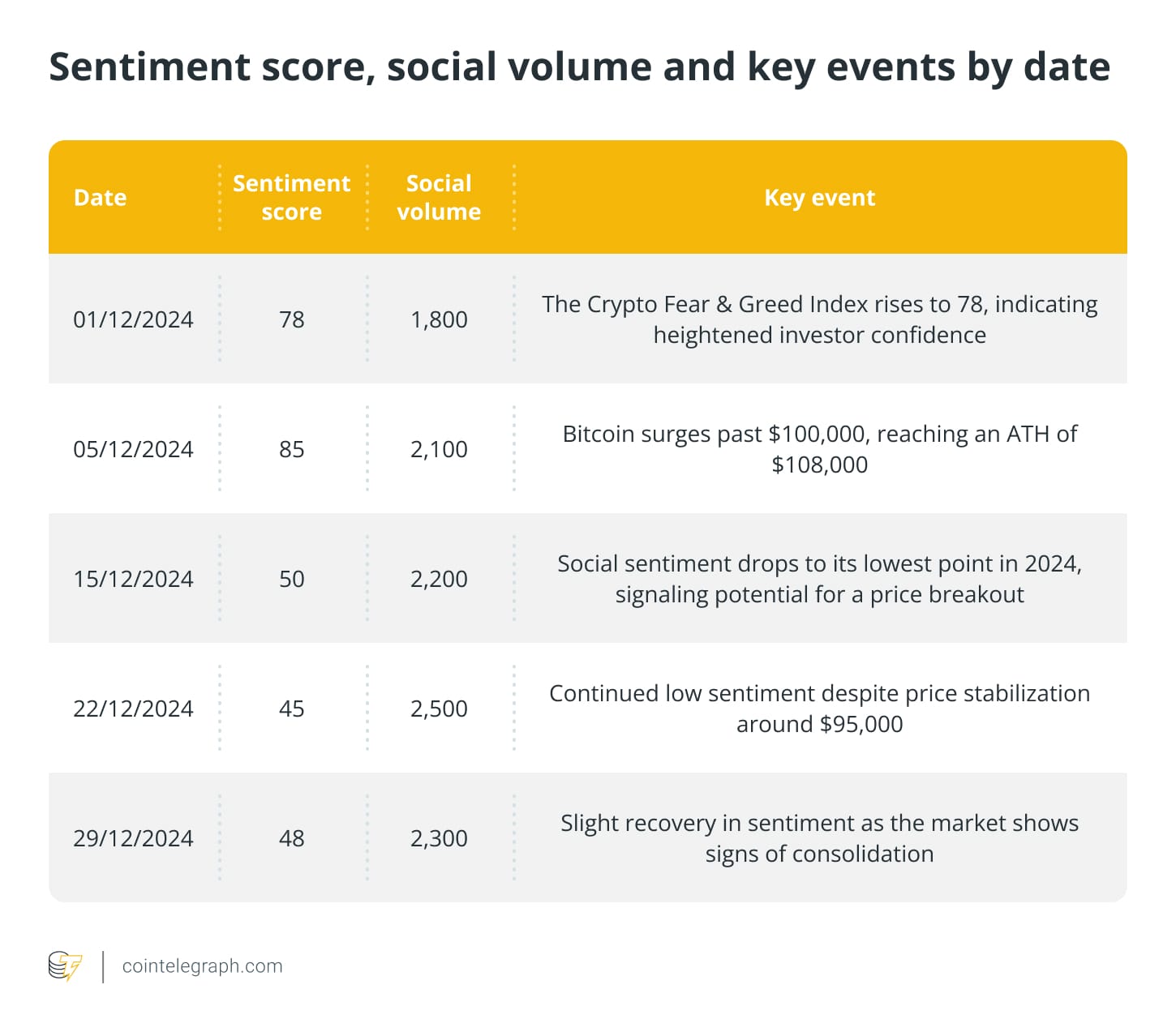Select the social volume 1,800 cell
Viewport: 1176px width, 1032px height.
tap(439, 319)
